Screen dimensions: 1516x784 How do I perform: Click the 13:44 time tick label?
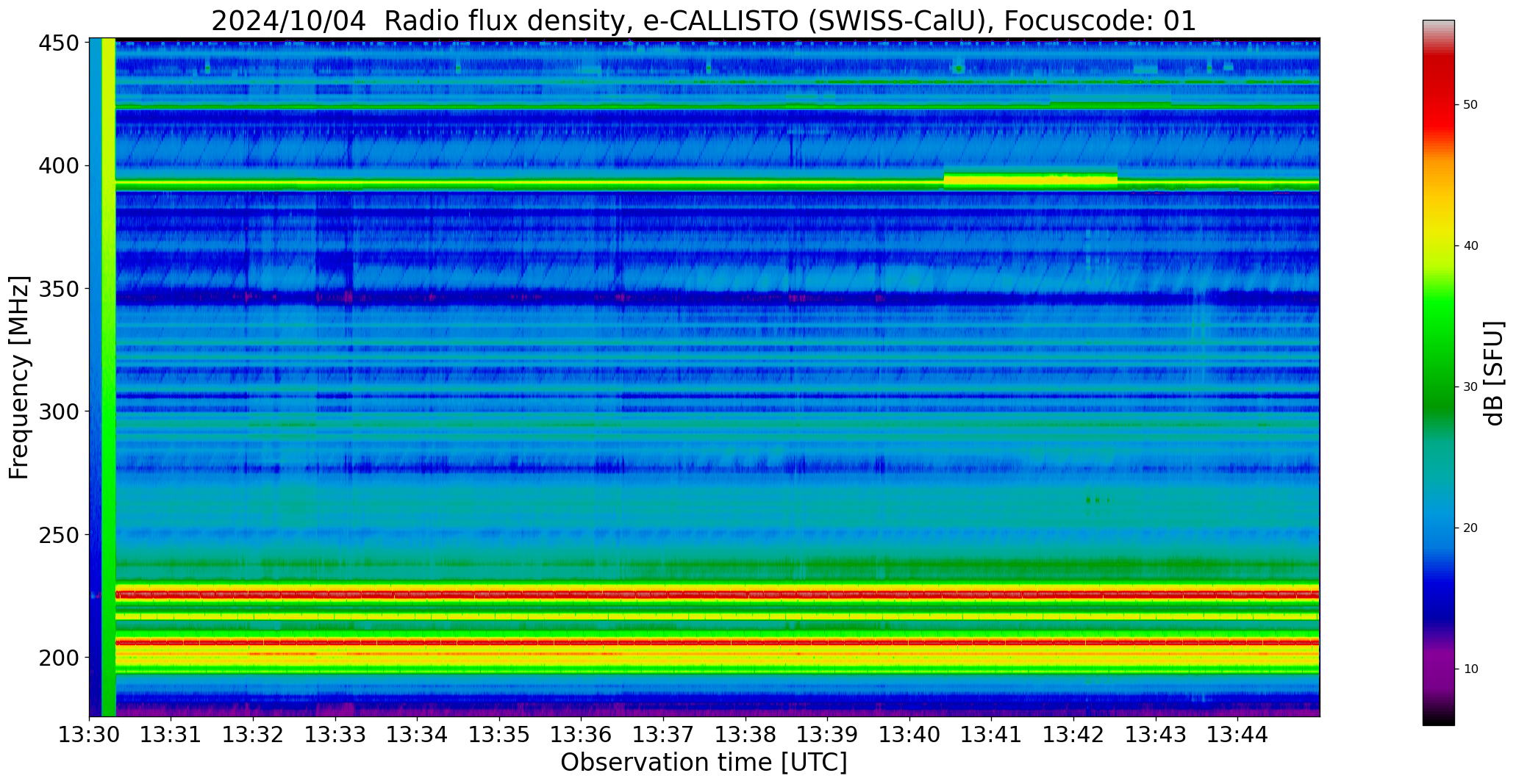(x=1237, y=734)
